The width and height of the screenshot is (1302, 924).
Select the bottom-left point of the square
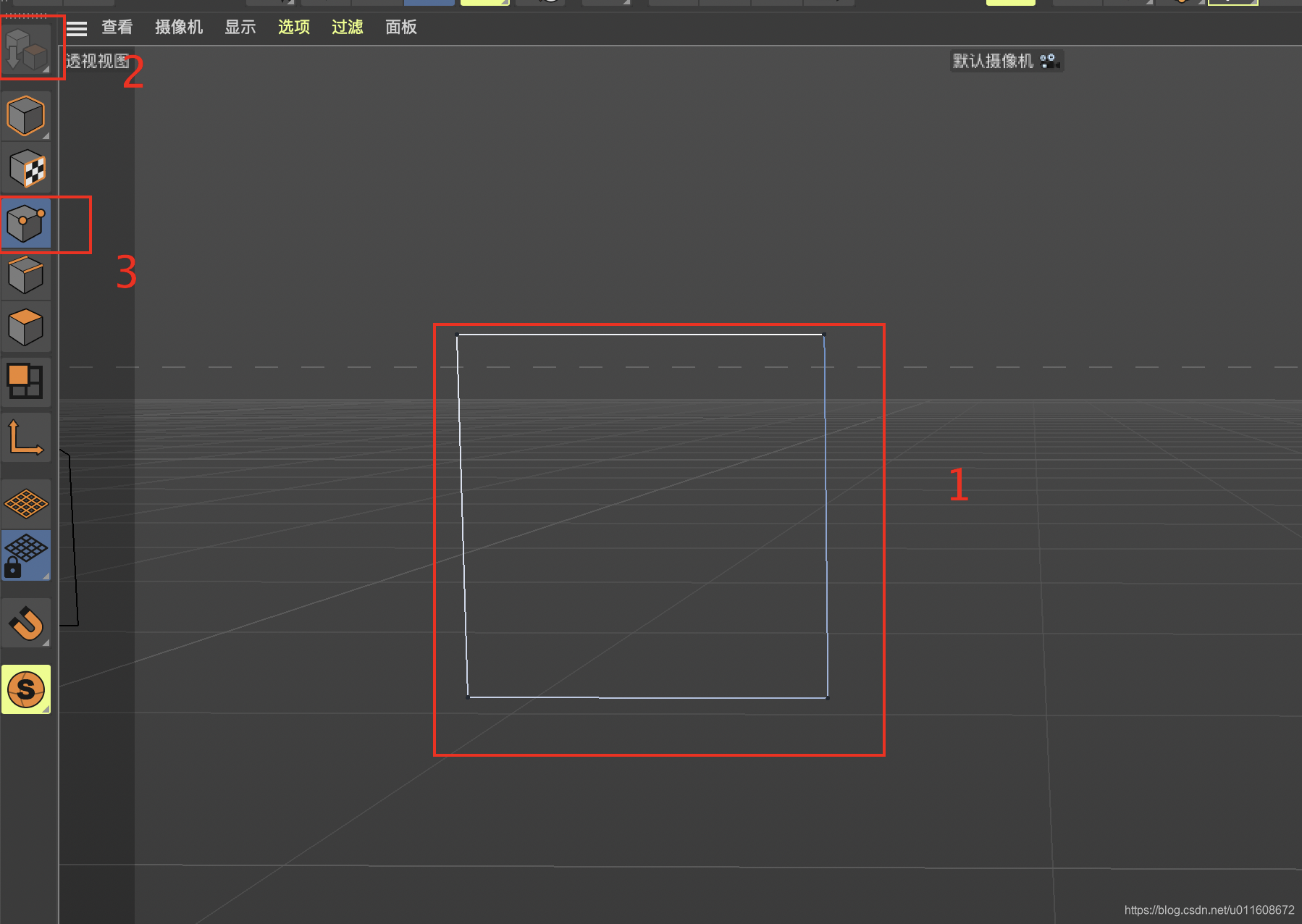coord(469,697)
